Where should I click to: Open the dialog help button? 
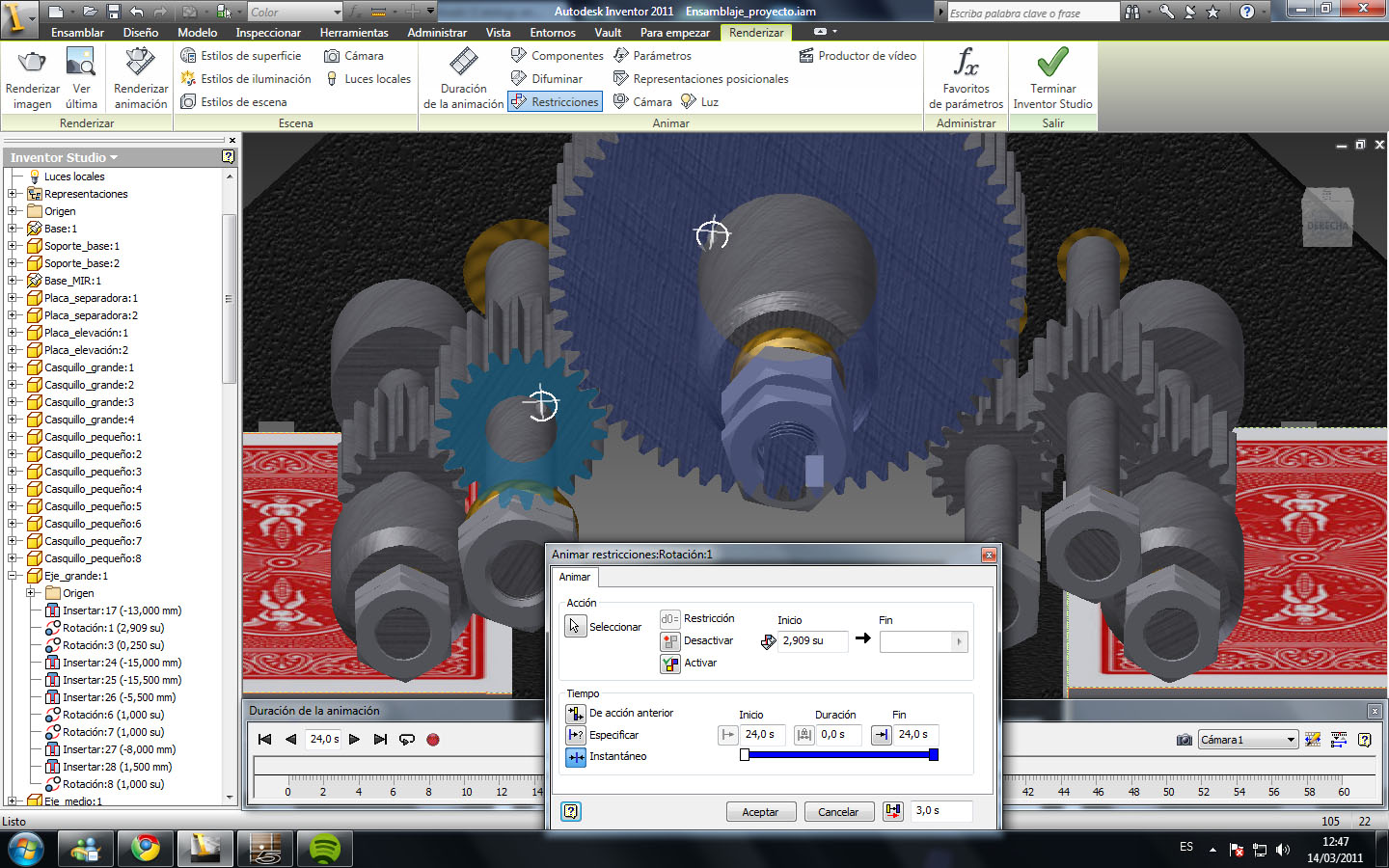(x=571, y=811)
